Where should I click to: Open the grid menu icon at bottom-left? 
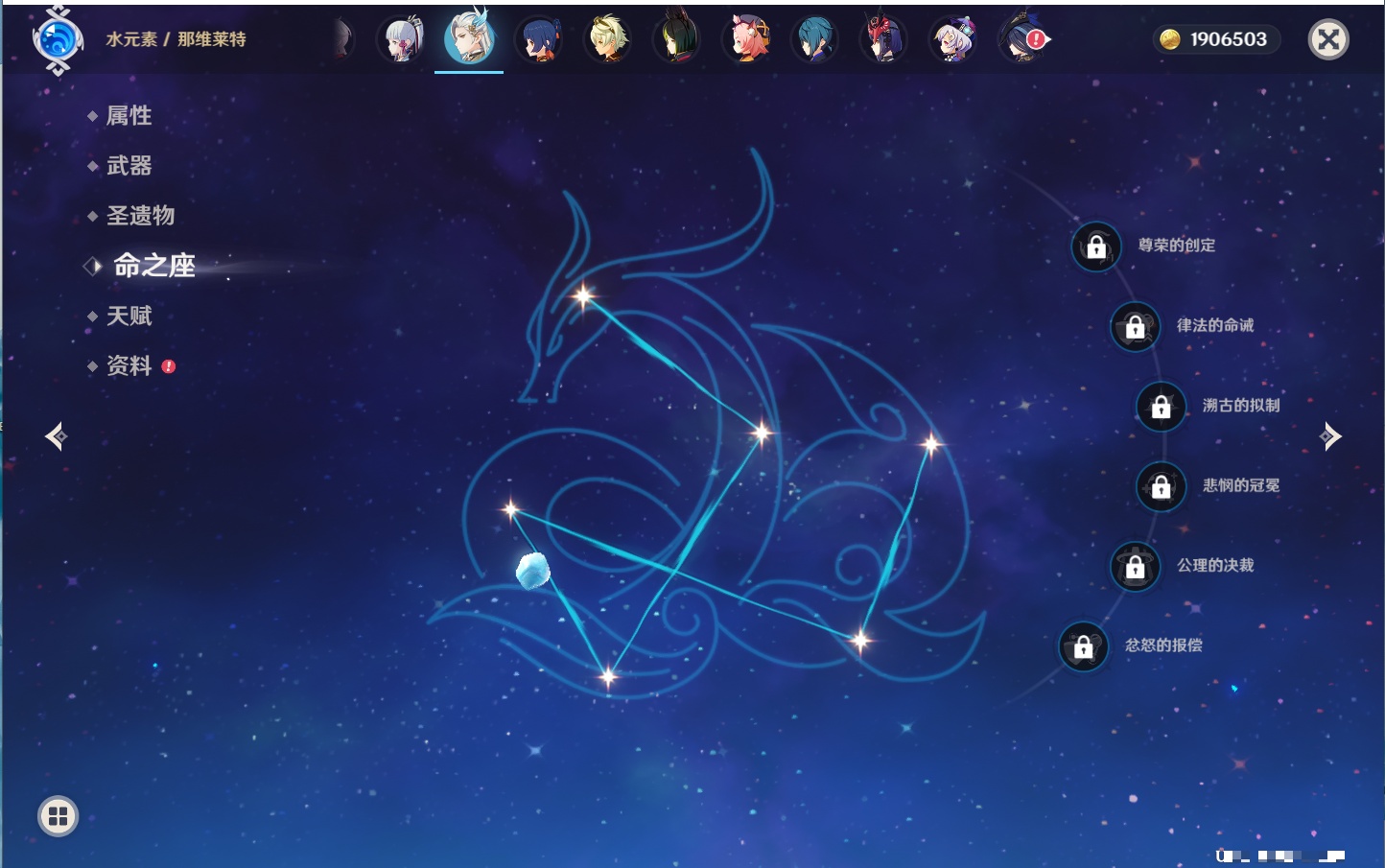click(58, 816)
